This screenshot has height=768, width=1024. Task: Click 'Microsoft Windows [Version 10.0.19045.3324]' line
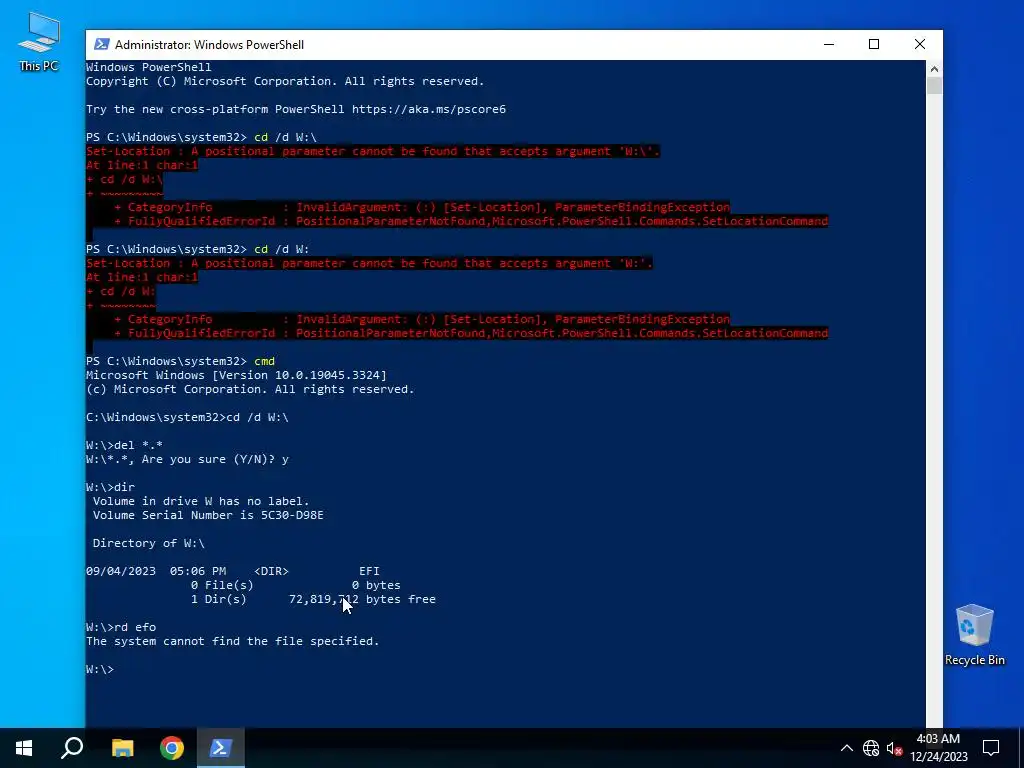coord(236,375)
